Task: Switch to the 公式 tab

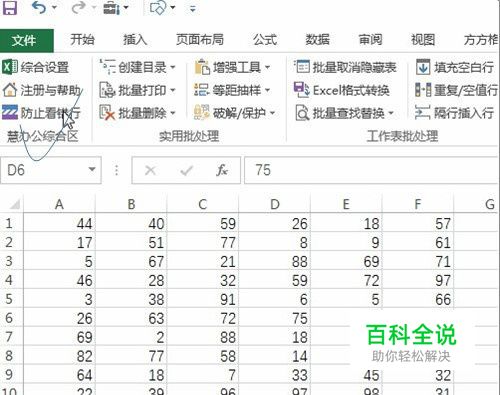Action: click(x=264, y=40)
